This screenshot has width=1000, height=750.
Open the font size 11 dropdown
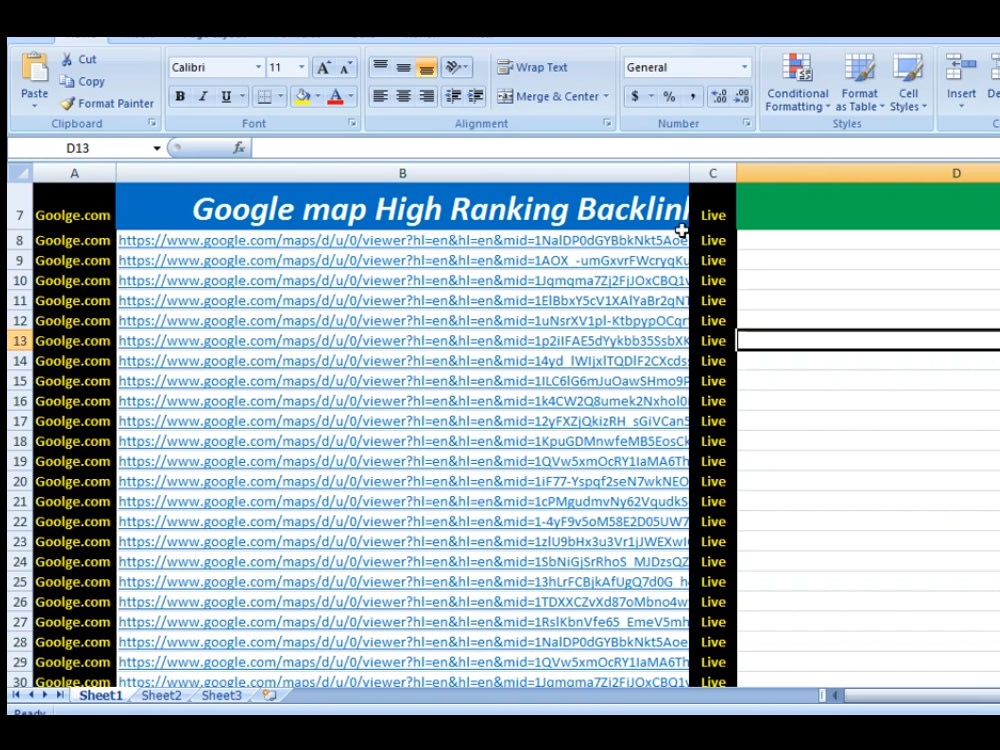pos(302,67)
